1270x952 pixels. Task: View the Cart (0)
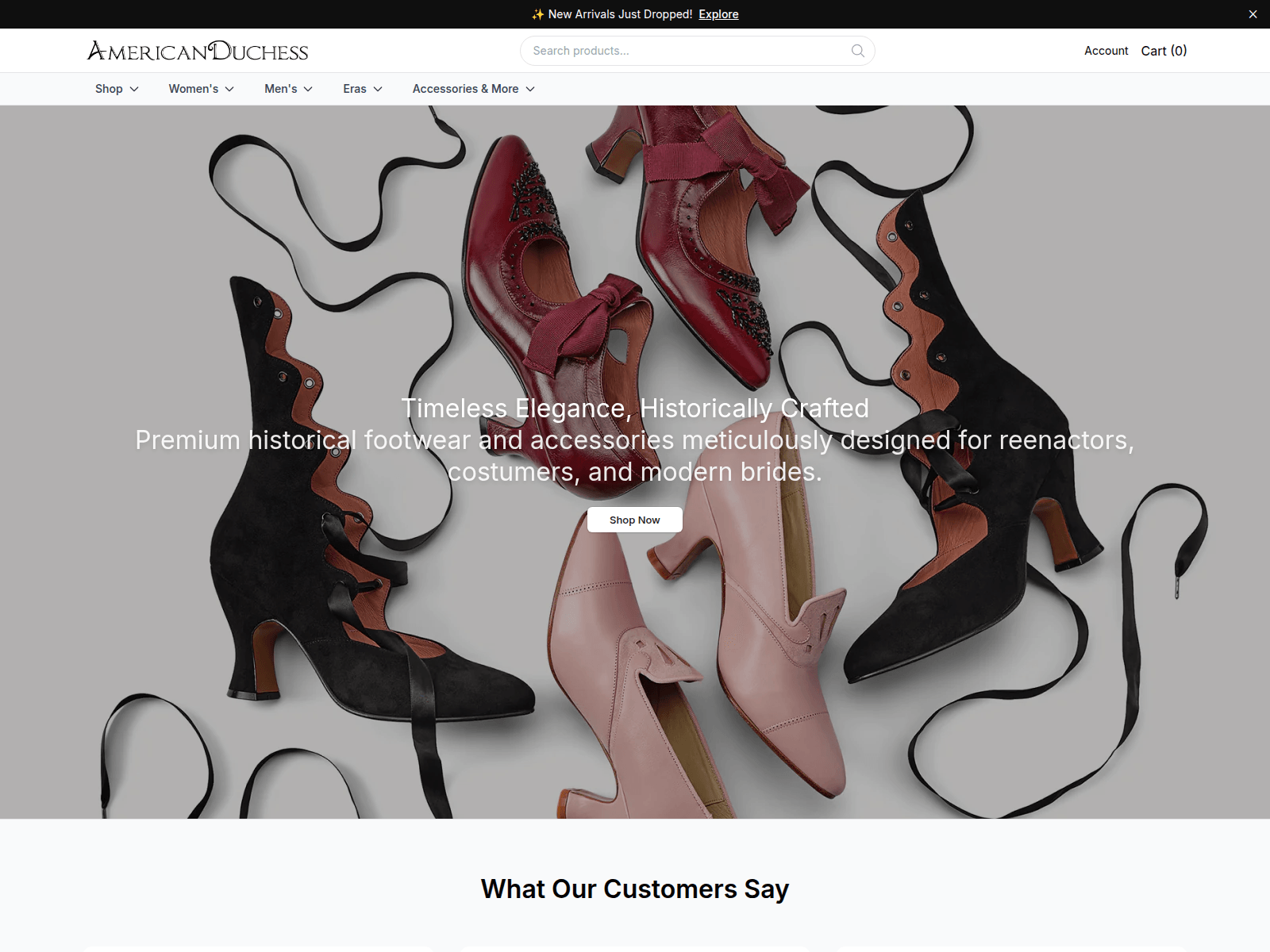pos(1164,51)
